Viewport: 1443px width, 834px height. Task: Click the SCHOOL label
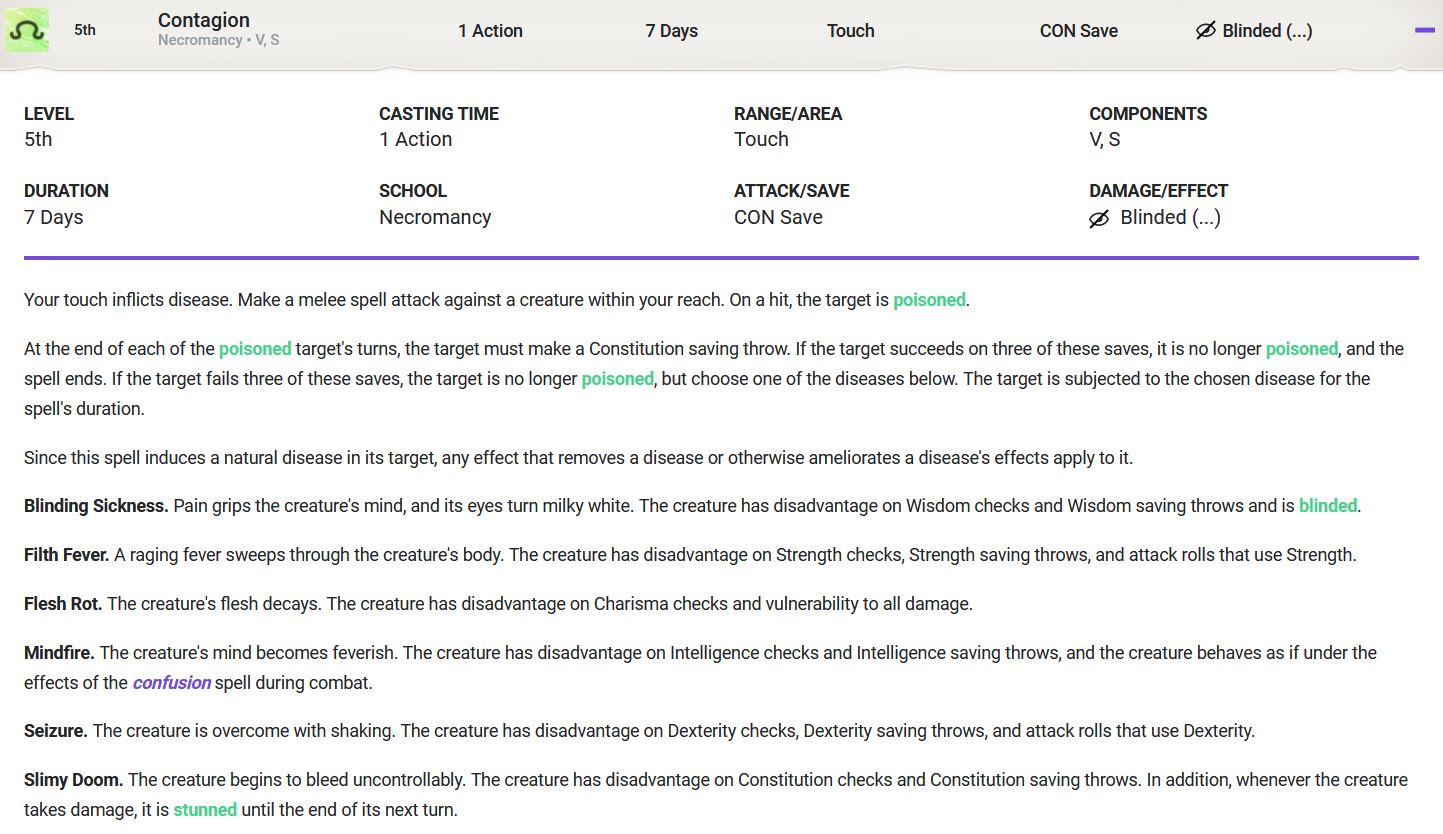point(413,191)
